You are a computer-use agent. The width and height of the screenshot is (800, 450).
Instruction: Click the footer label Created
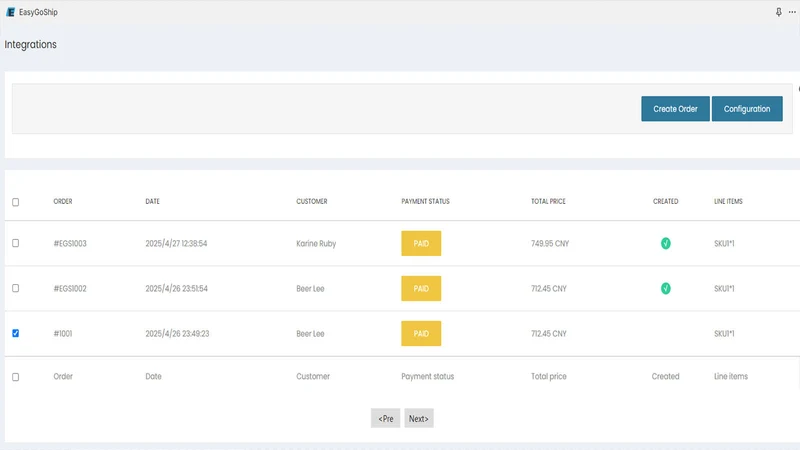665,376
